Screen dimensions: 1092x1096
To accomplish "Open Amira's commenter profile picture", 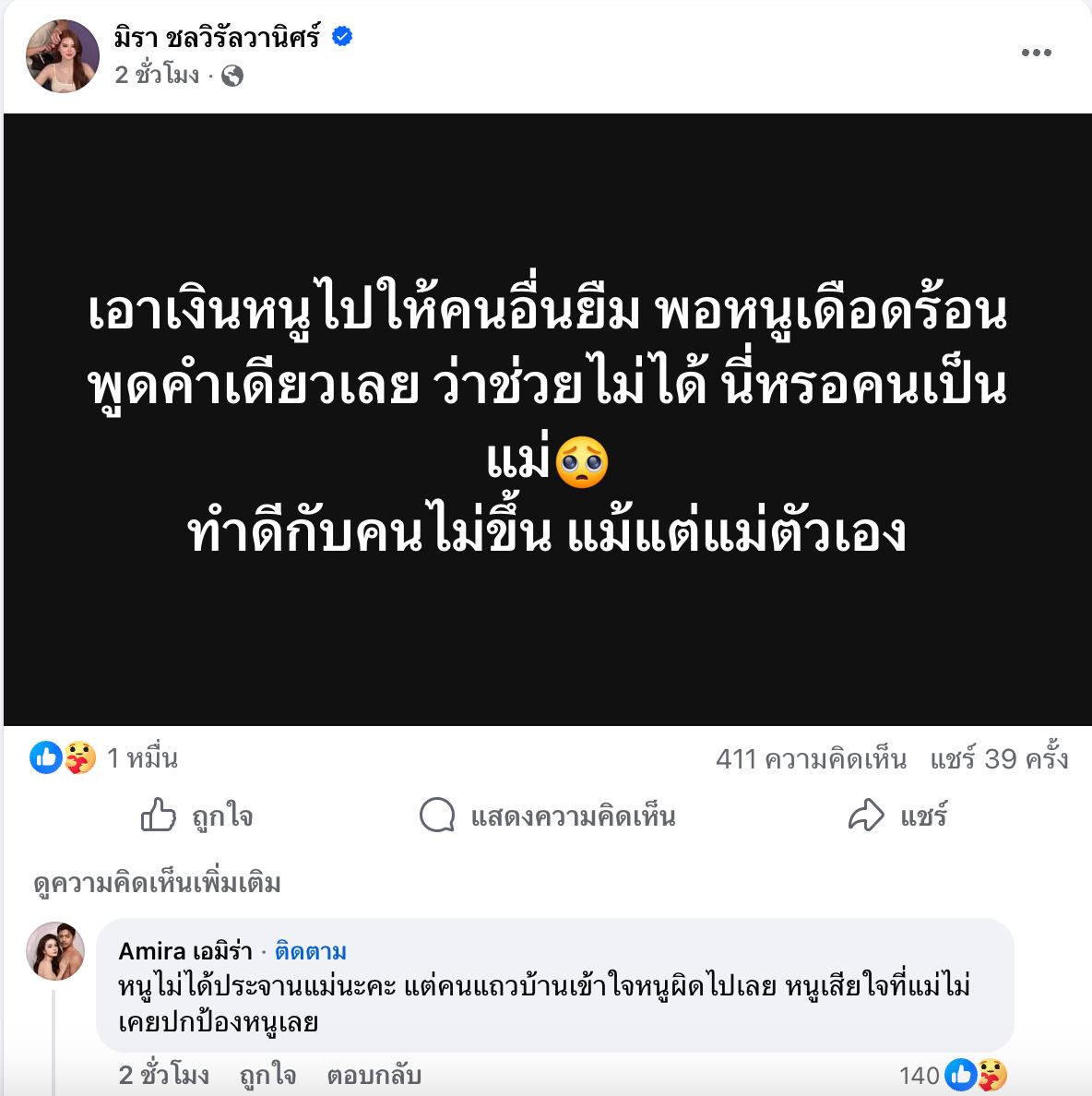I will tap(55, 950).
